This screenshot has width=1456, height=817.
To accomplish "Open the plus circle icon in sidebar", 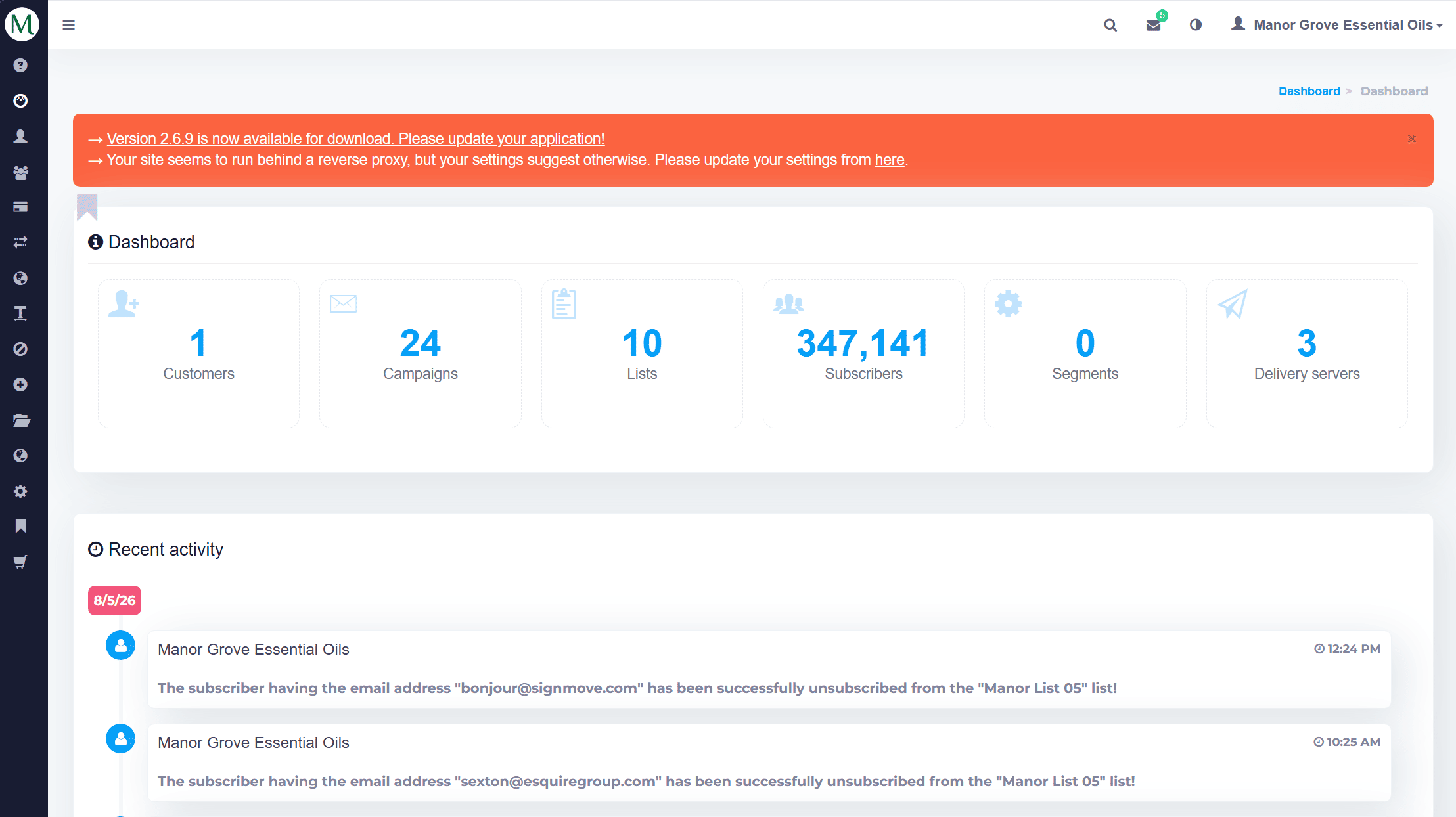I will [x=20, y=384].
